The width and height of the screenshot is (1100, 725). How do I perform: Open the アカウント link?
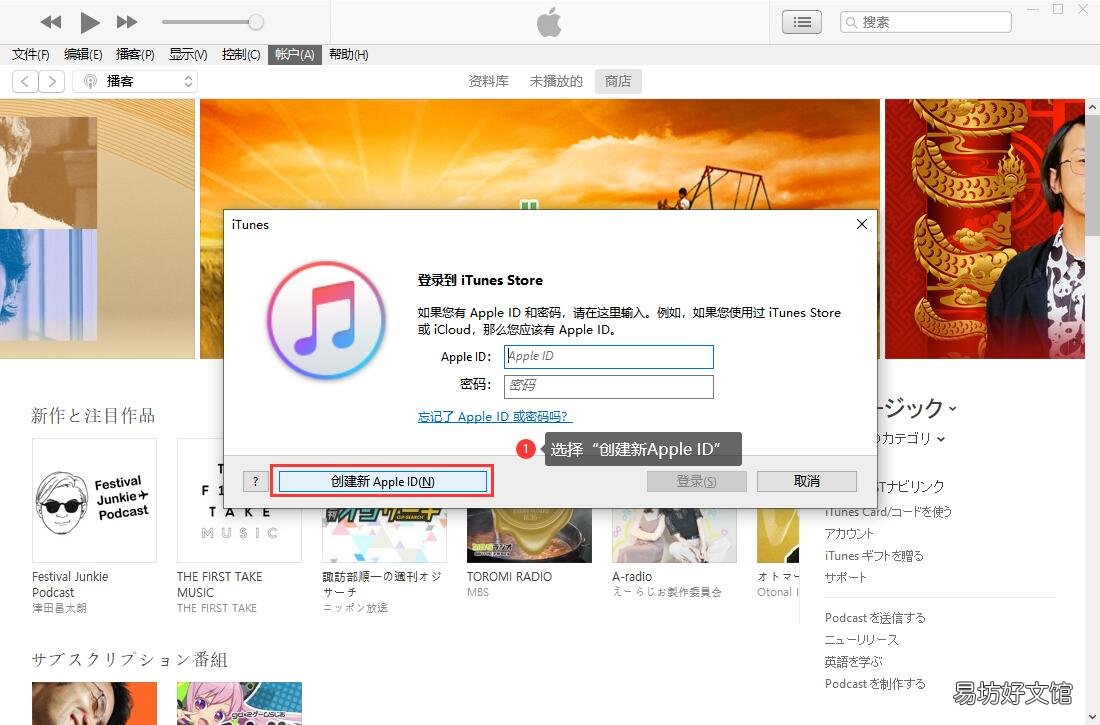[x=849, y=533]
